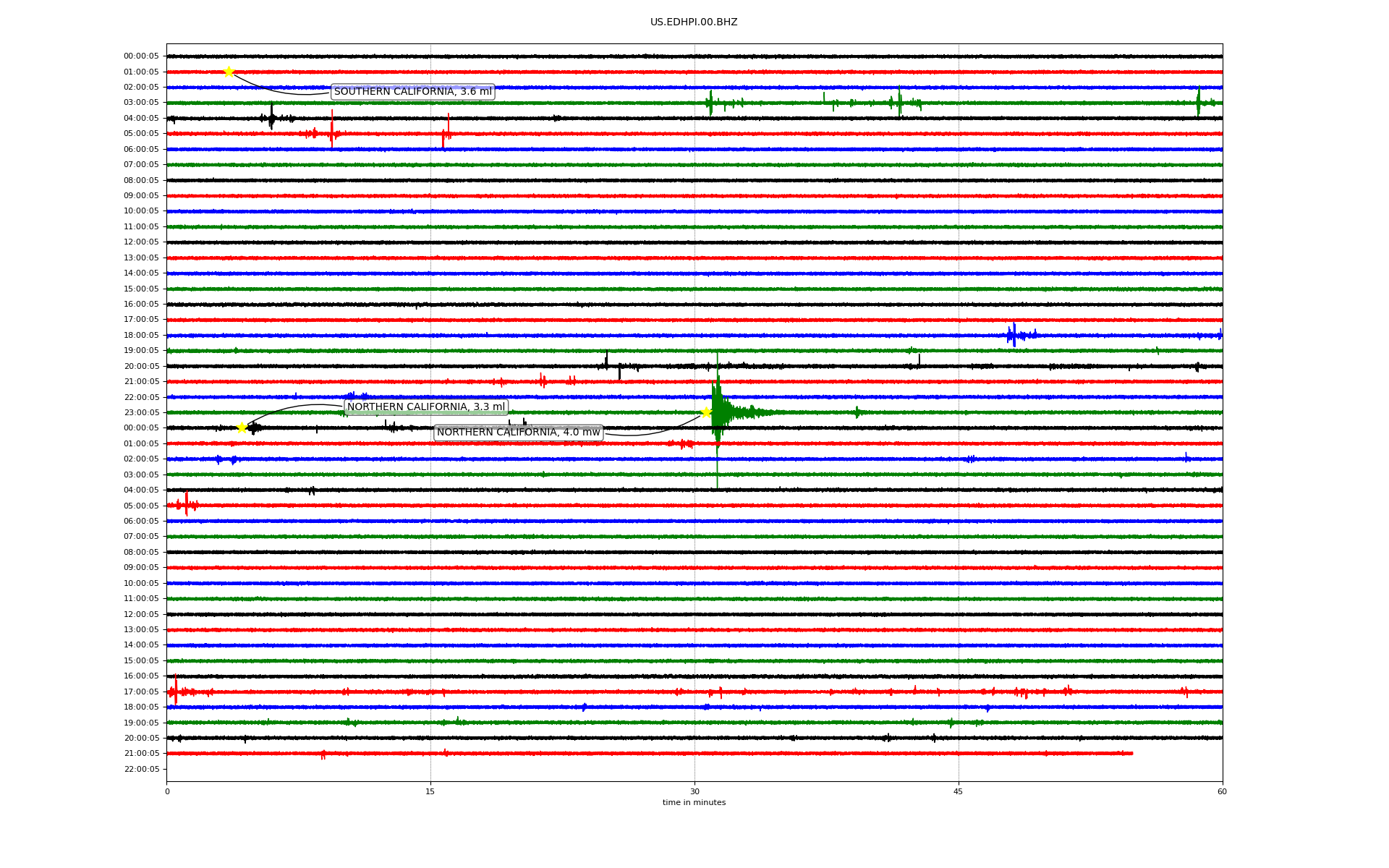1389x868 pixels.
Task: Click the plot title US.EDHPI.00.BHZ
Action: pyautogui.click(x=693, y=22)
